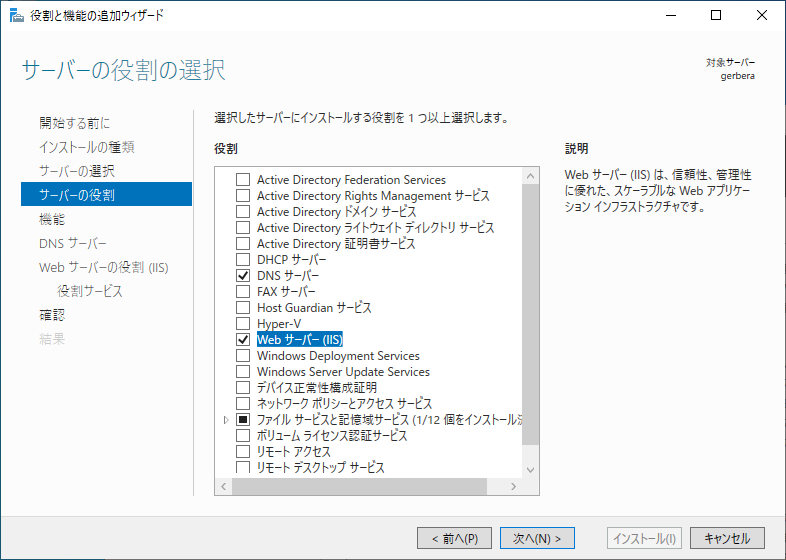Click the roles list scroll up arrow
Viewport: 786px width, 560px height.
(530, 176)
